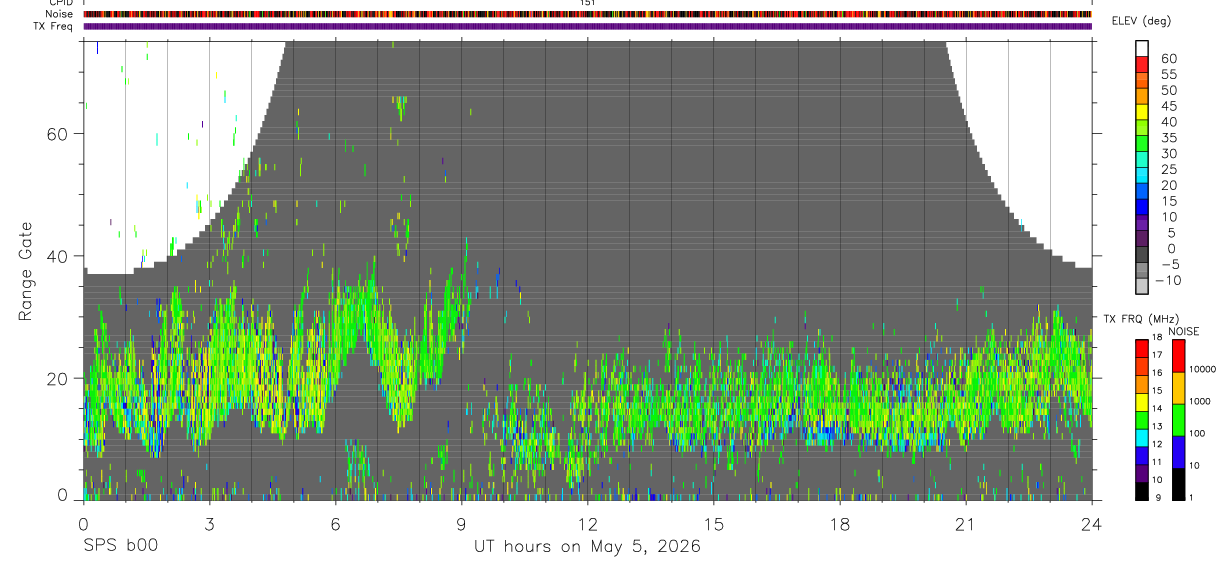The height and width of the screenshot is (567, 1228).
Task: Click the x-axis tick label '9'
Action: click(x=461, y=523)
